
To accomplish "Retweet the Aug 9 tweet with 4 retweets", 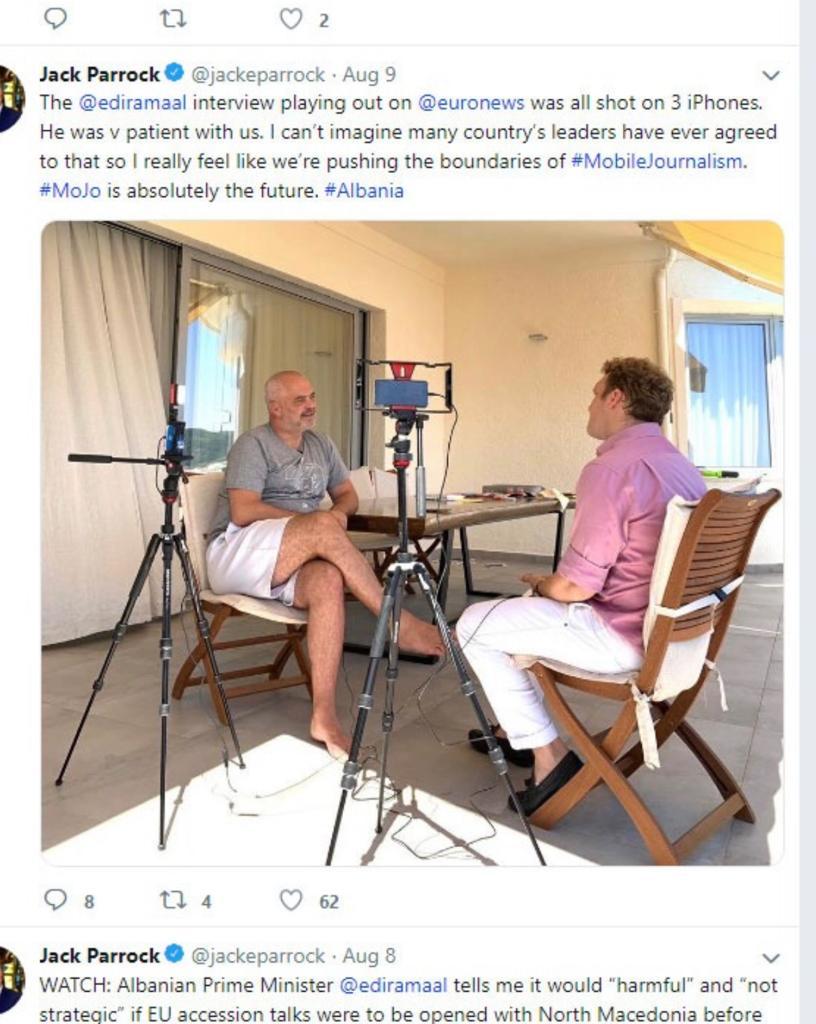I will (173, 900).
